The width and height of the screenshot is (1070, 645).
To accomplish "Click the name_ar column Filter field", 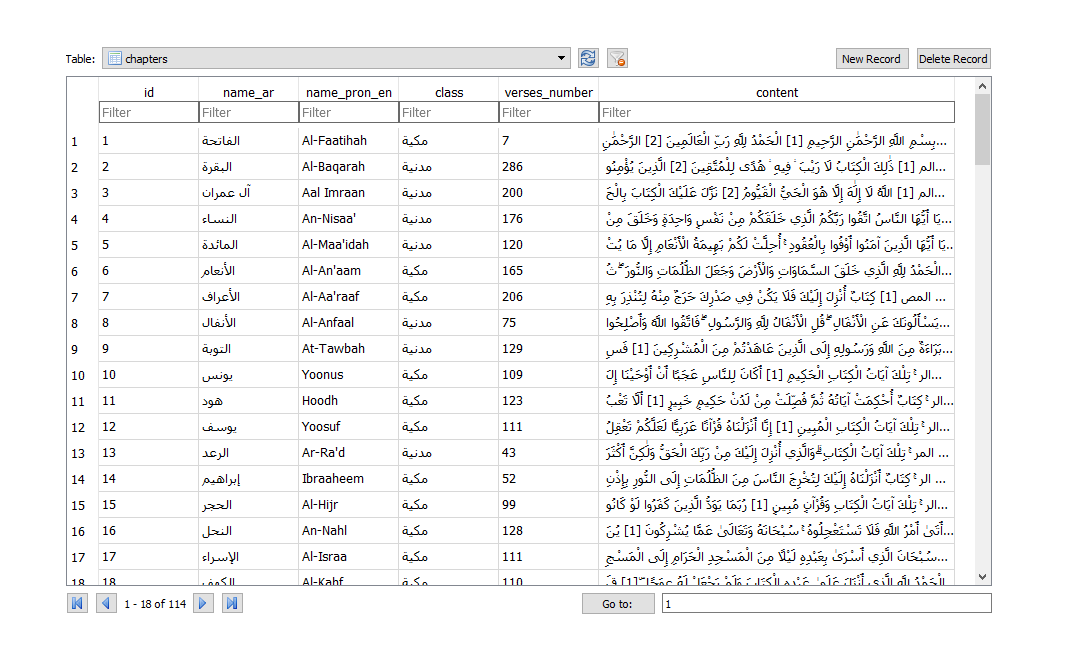I will (247, 112).
